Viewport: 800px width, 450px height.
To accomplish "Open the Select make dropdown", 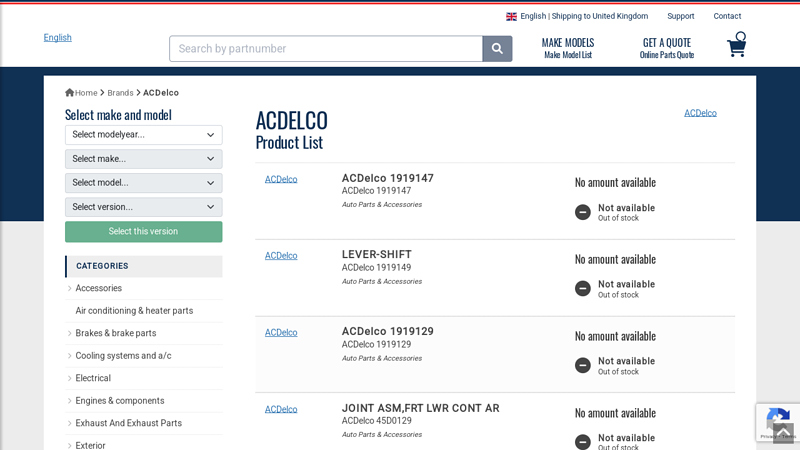I will pos(143,159).
